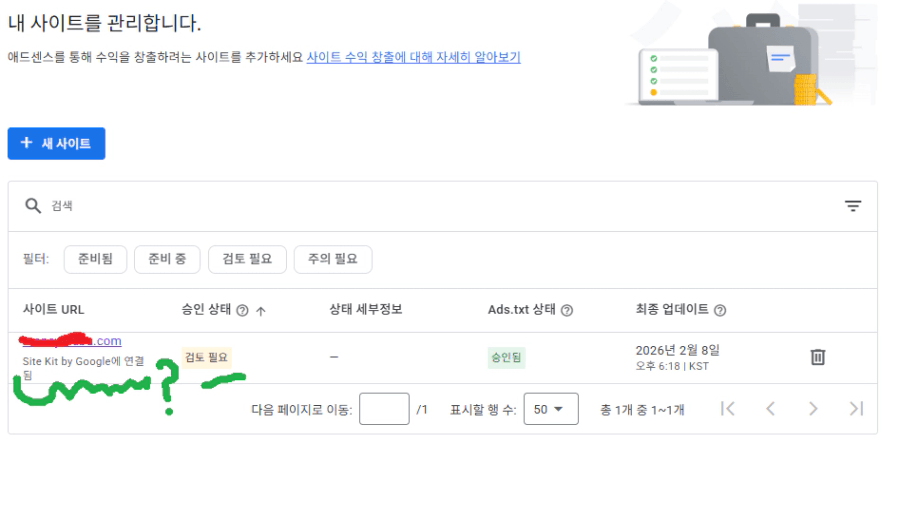Open the filter options icon
The image size is (900, 521).
click(x=852, y=206)
